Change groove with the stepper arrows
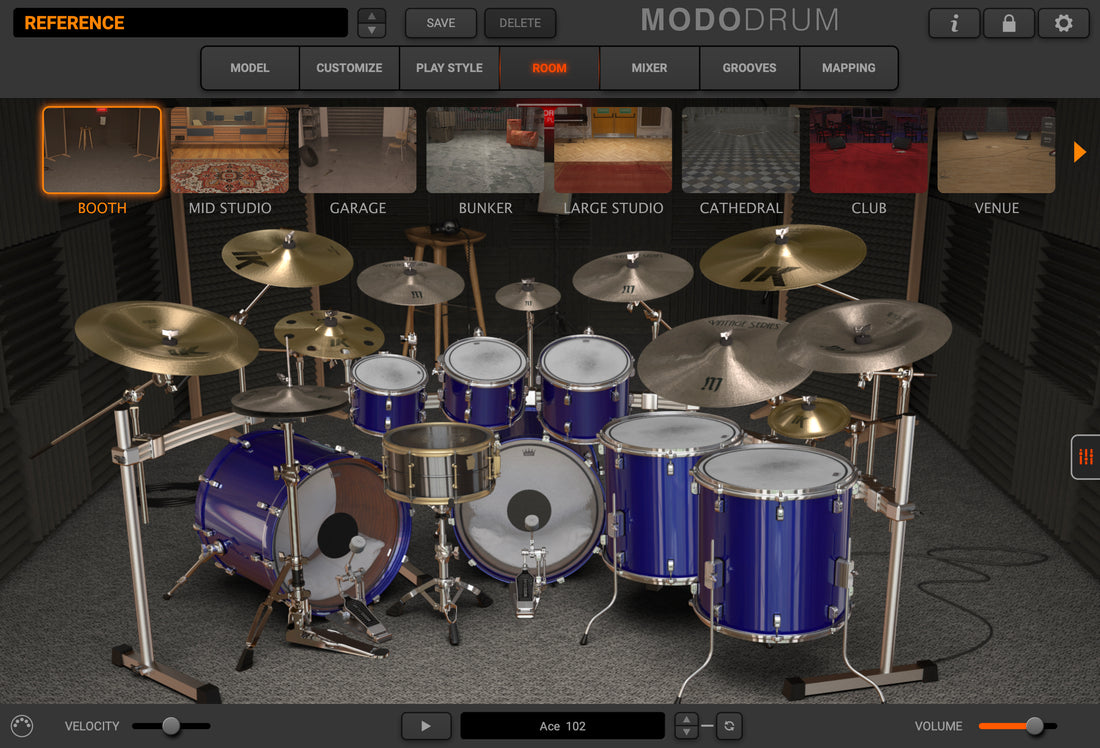Viewport: 1100px width, 748px height. [686, 726]
